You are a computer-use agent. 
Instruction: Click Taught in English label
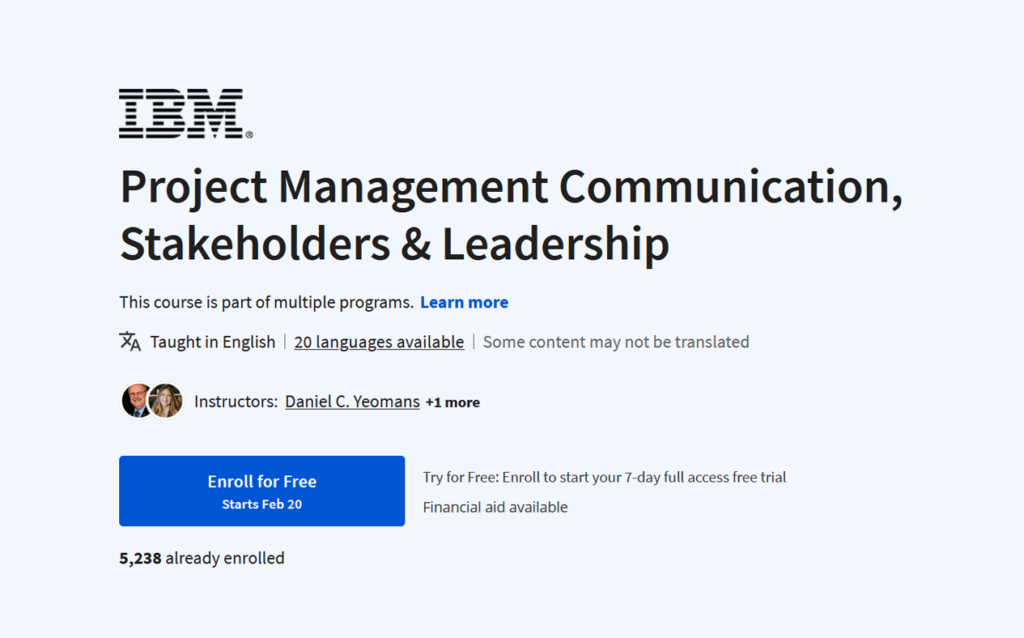[212, 341]
